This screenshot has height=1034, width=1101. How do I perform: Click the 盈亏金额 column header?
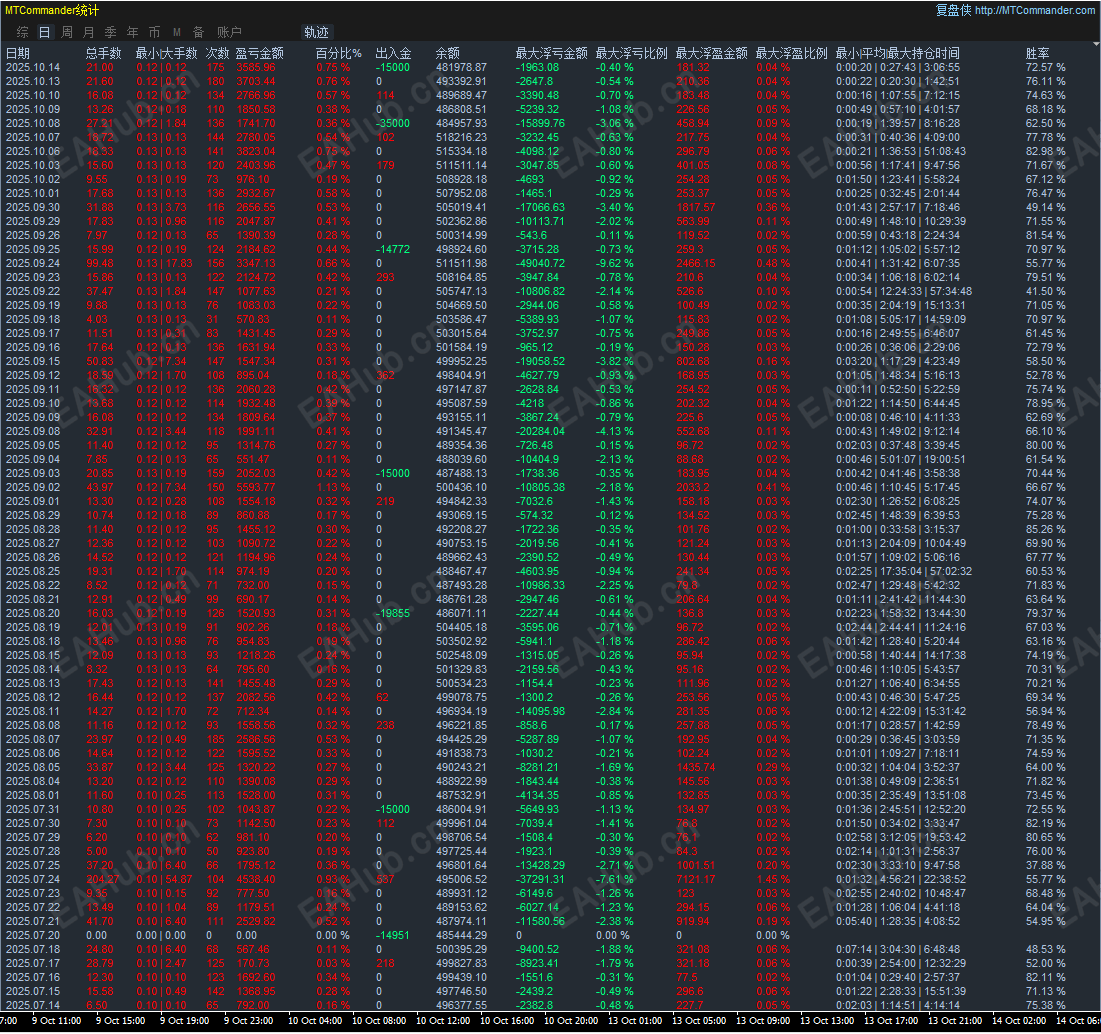click(259, 53)
